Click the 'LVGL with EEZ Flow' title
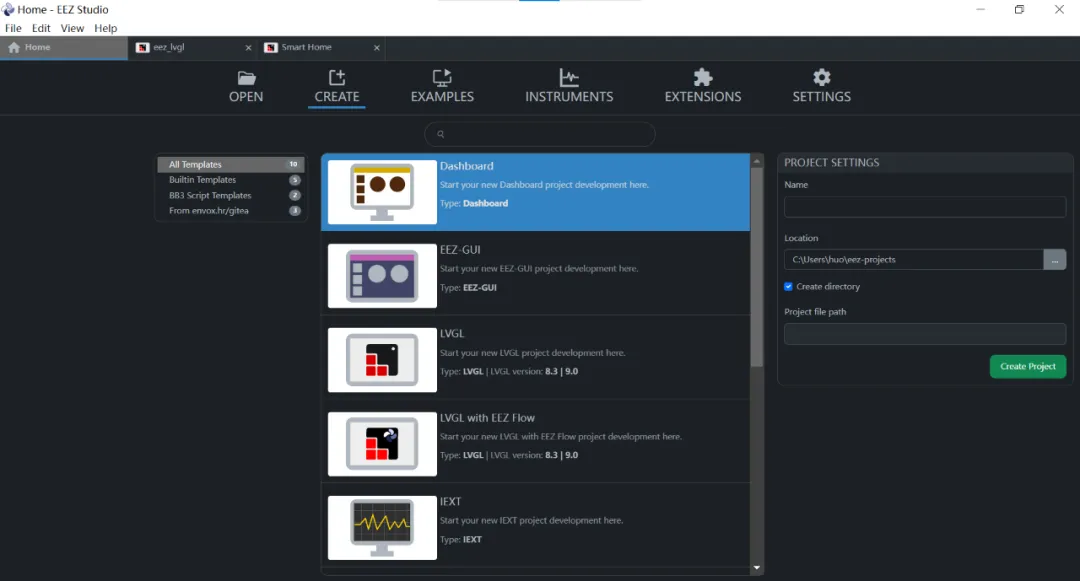1080x581 pixels. 487,418
